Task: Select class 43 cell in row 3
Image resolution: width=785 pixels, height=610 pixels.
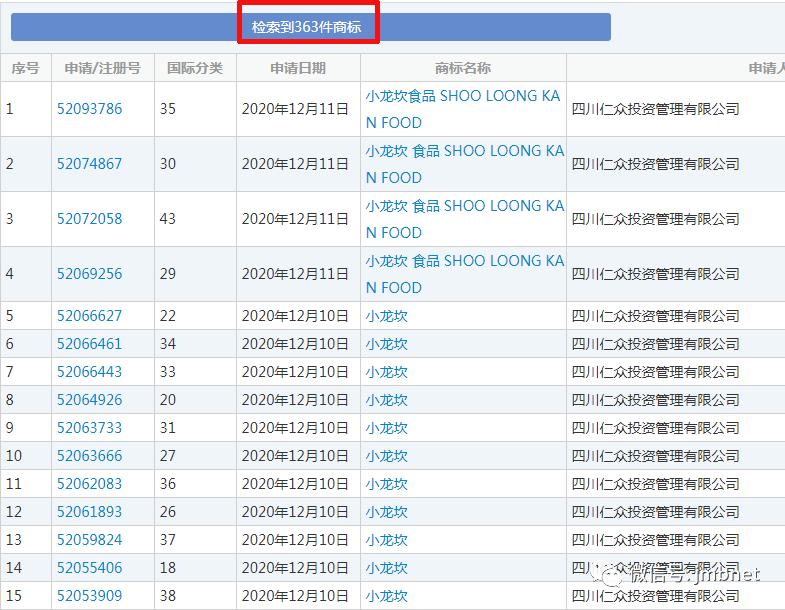Action: (x=195, y=219)
